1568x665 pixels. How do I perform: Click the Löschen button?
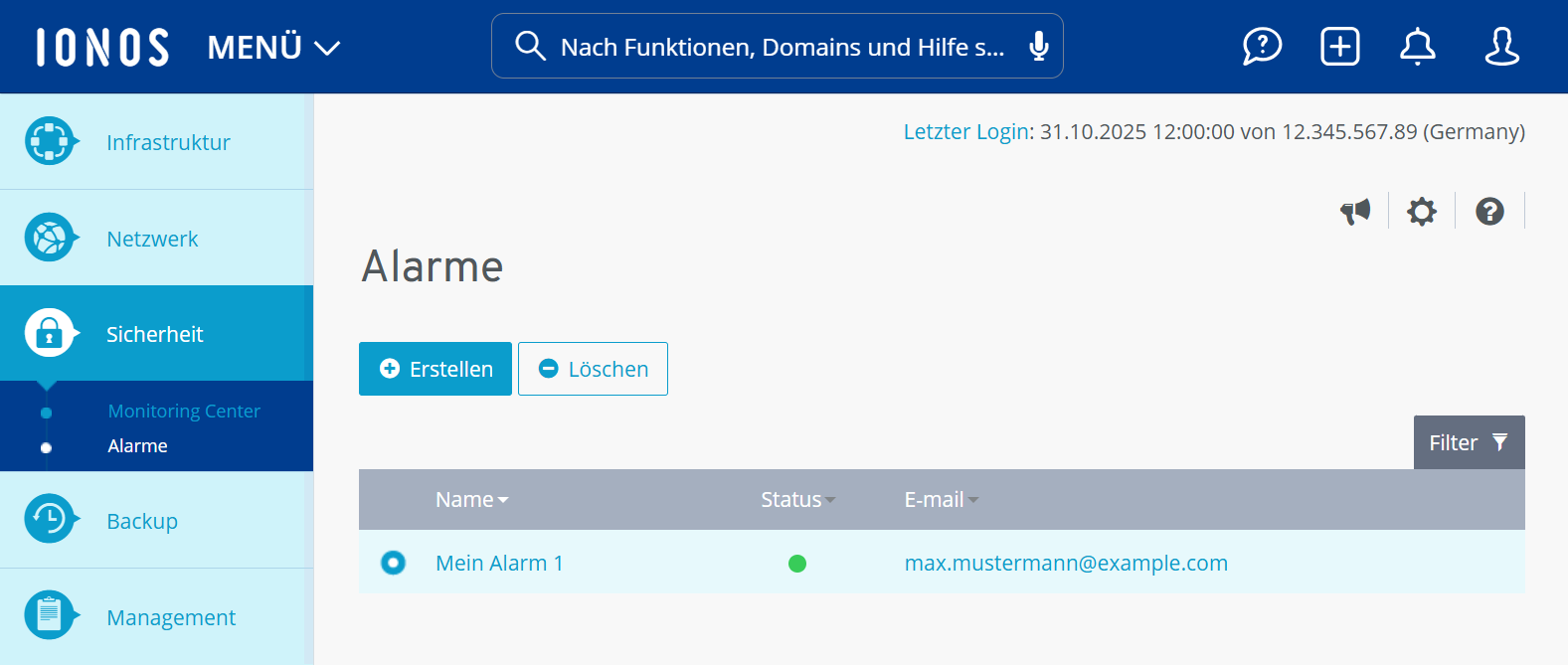click(x=593, y=369)
